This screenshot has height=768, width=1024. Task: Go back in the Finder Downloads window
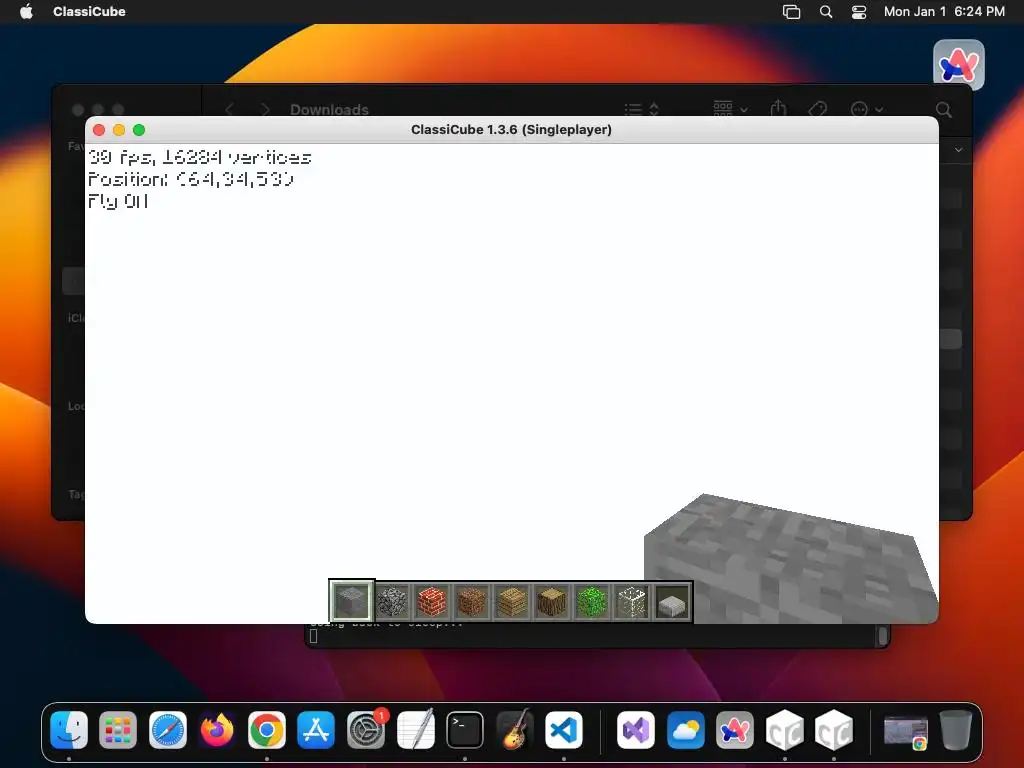(229, 109)
